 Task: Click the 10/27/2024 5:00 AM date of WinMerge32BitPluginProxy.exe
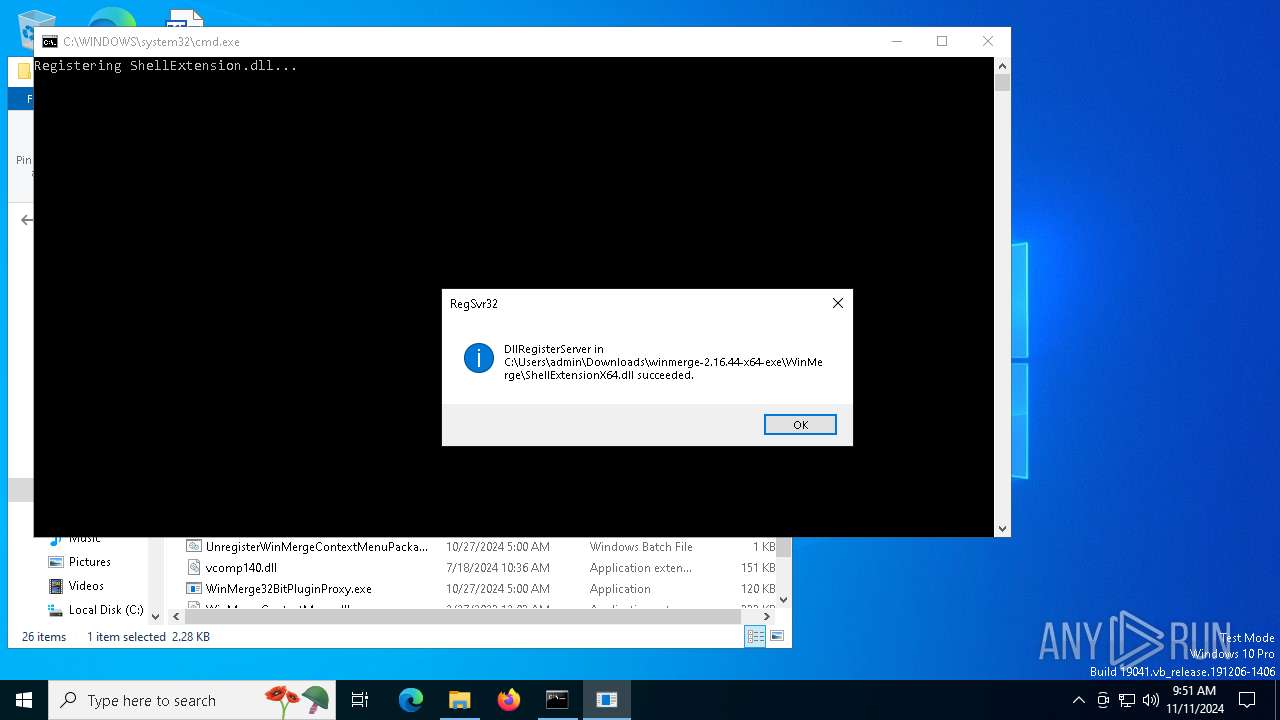(498, 589)
